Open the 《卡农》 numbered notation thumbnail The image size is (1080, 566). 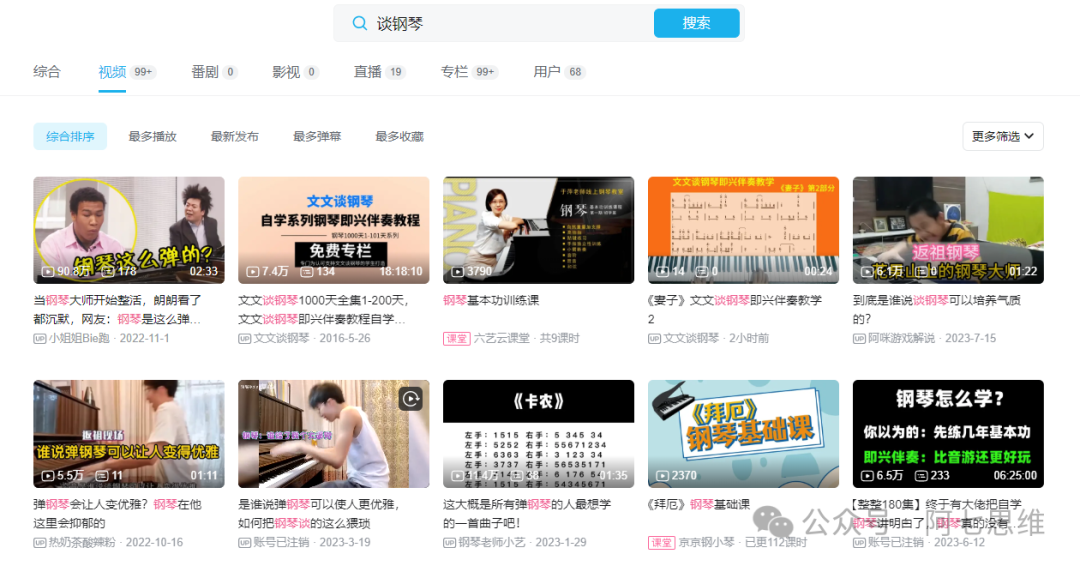(x=539, y=434)
